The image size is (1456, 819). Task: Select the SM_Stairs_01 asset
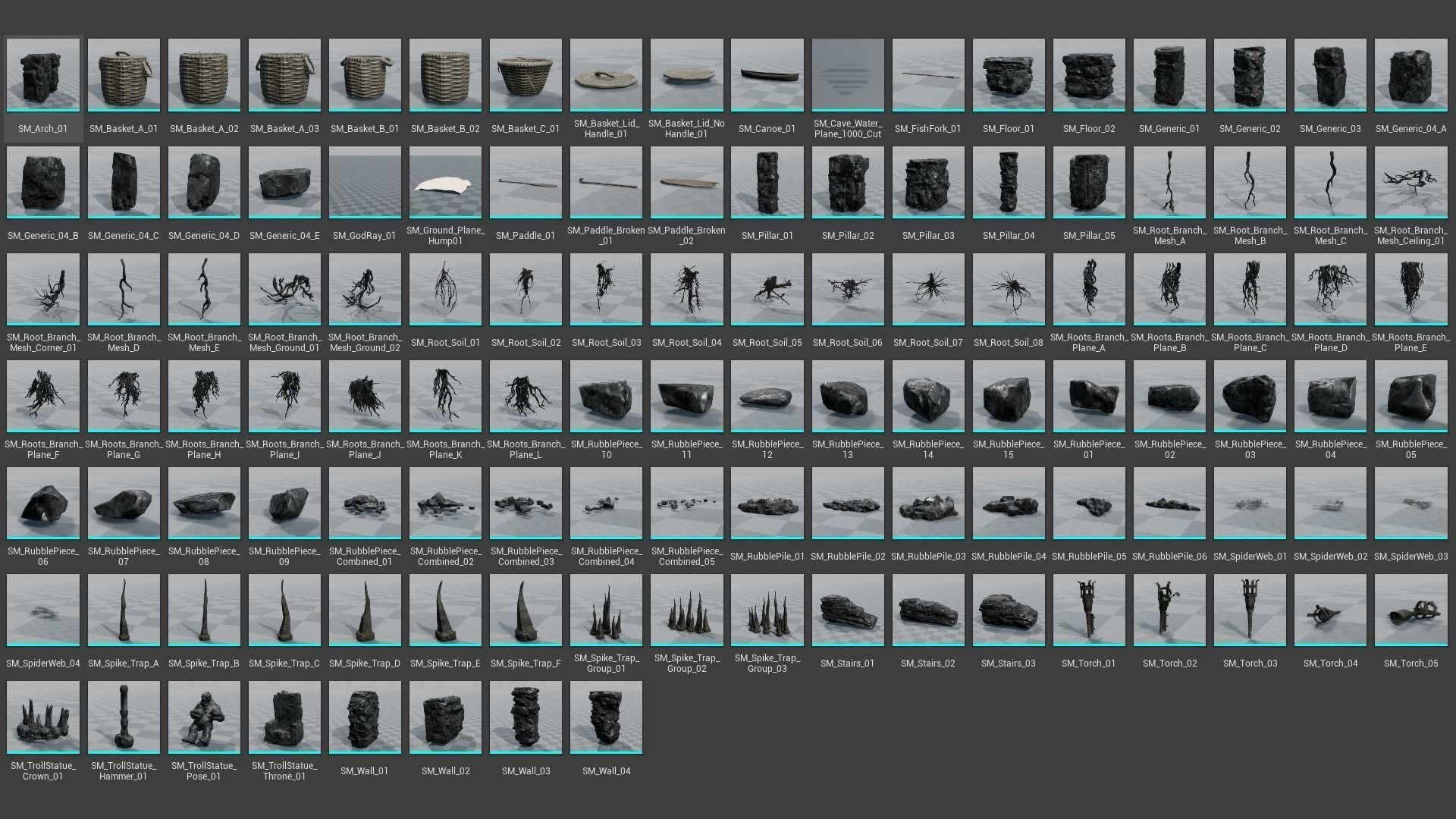tap(847, 610)
